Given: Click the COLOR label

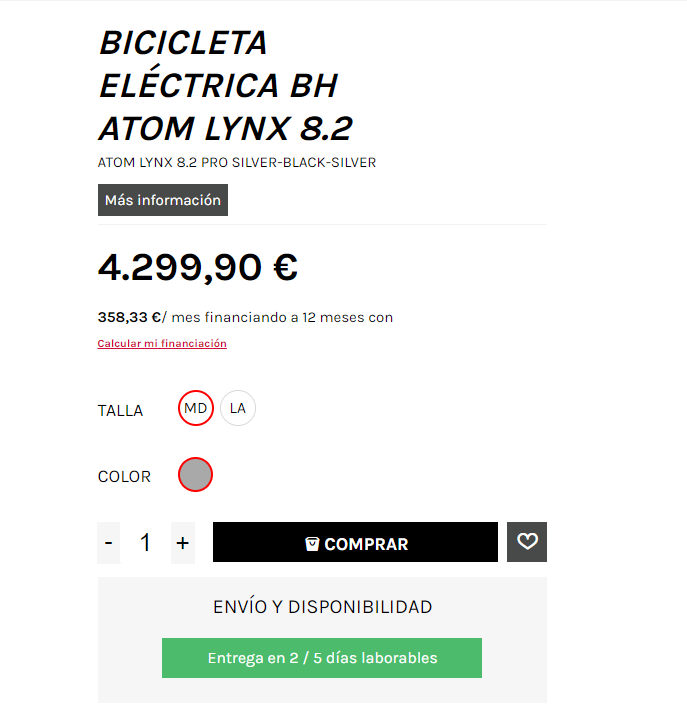Looking at the screenshot, I should pyautogui.click(x=124, y=477).
